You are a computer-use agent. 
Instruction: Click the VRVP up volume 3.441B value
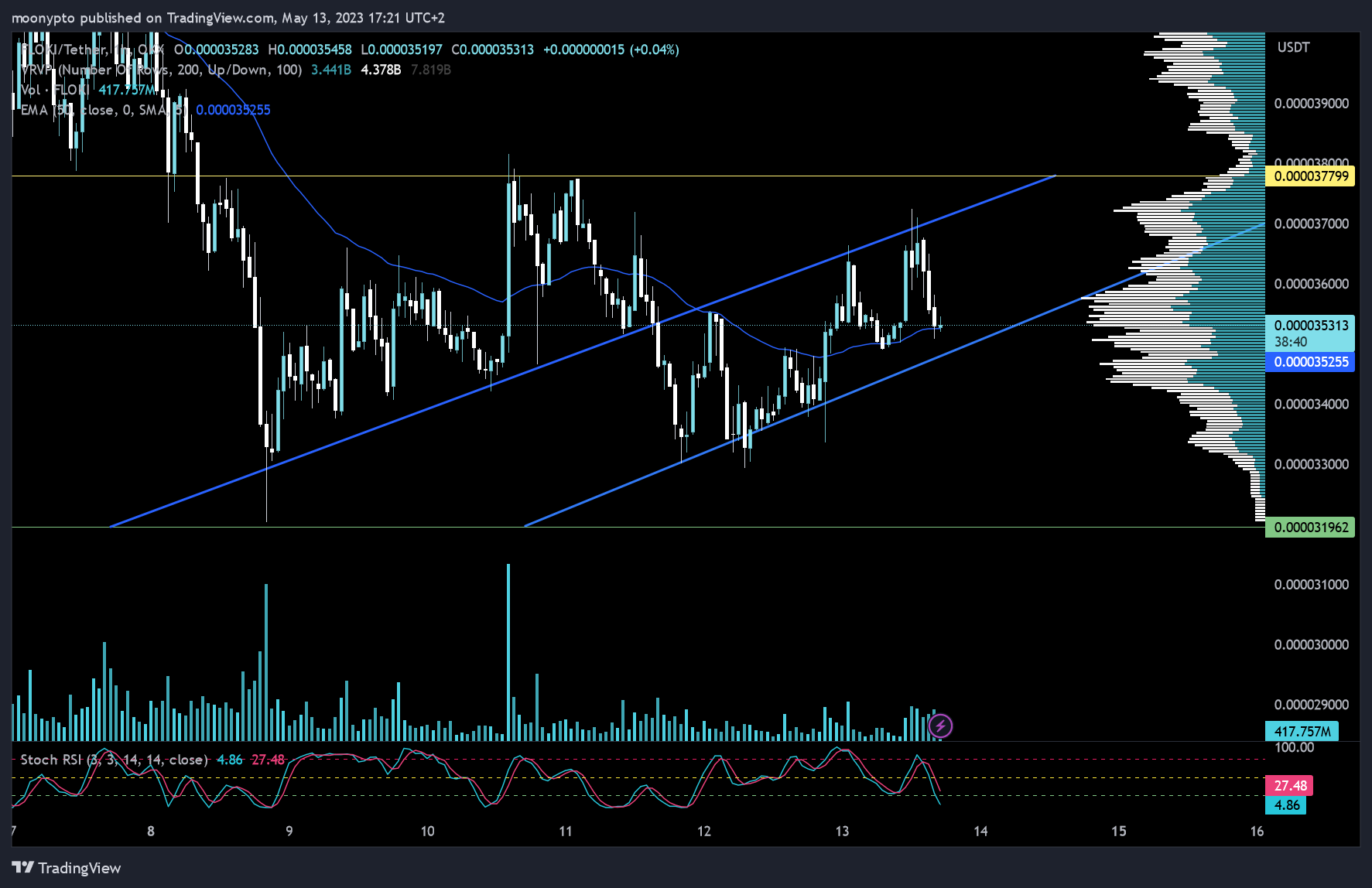tap(331, 70)
